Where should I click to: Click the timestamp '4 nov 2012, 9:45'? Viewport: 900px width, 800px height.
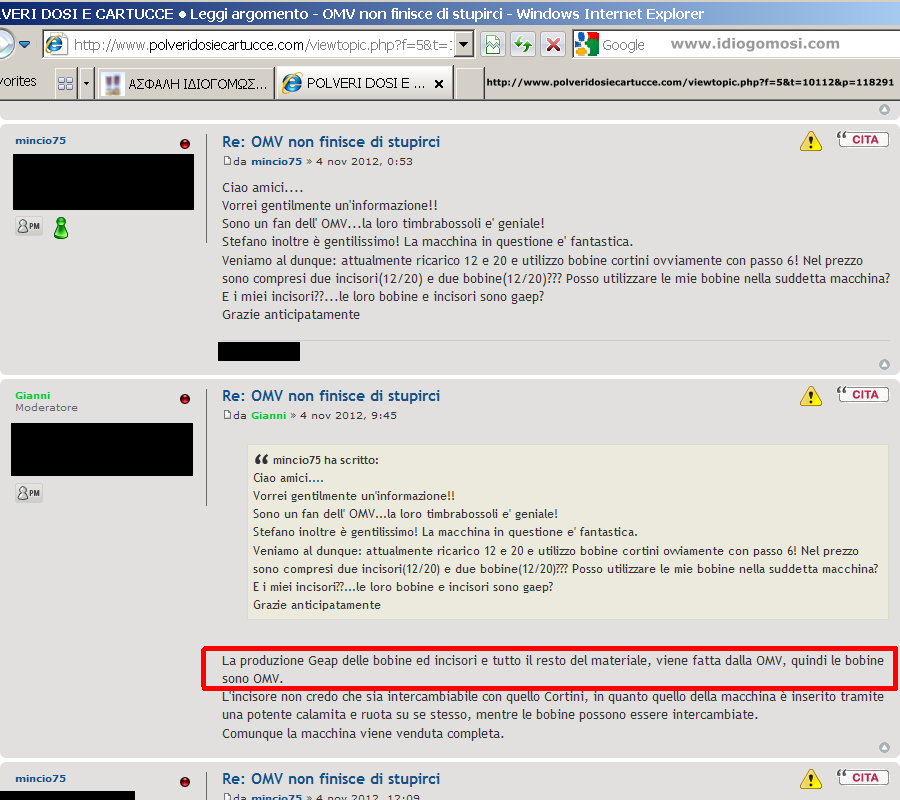[348, 415]
